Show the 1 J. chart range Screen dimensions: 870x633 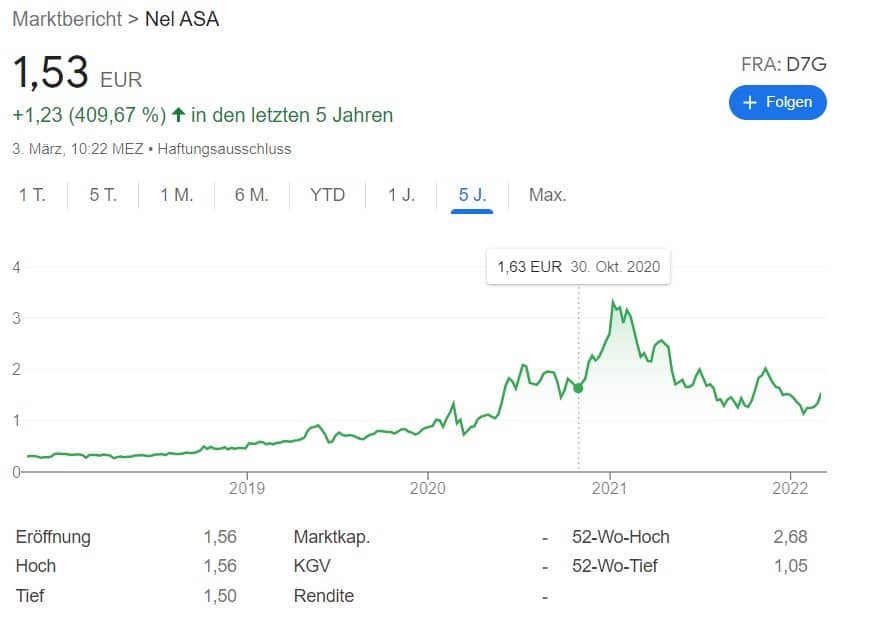(401, 195)
